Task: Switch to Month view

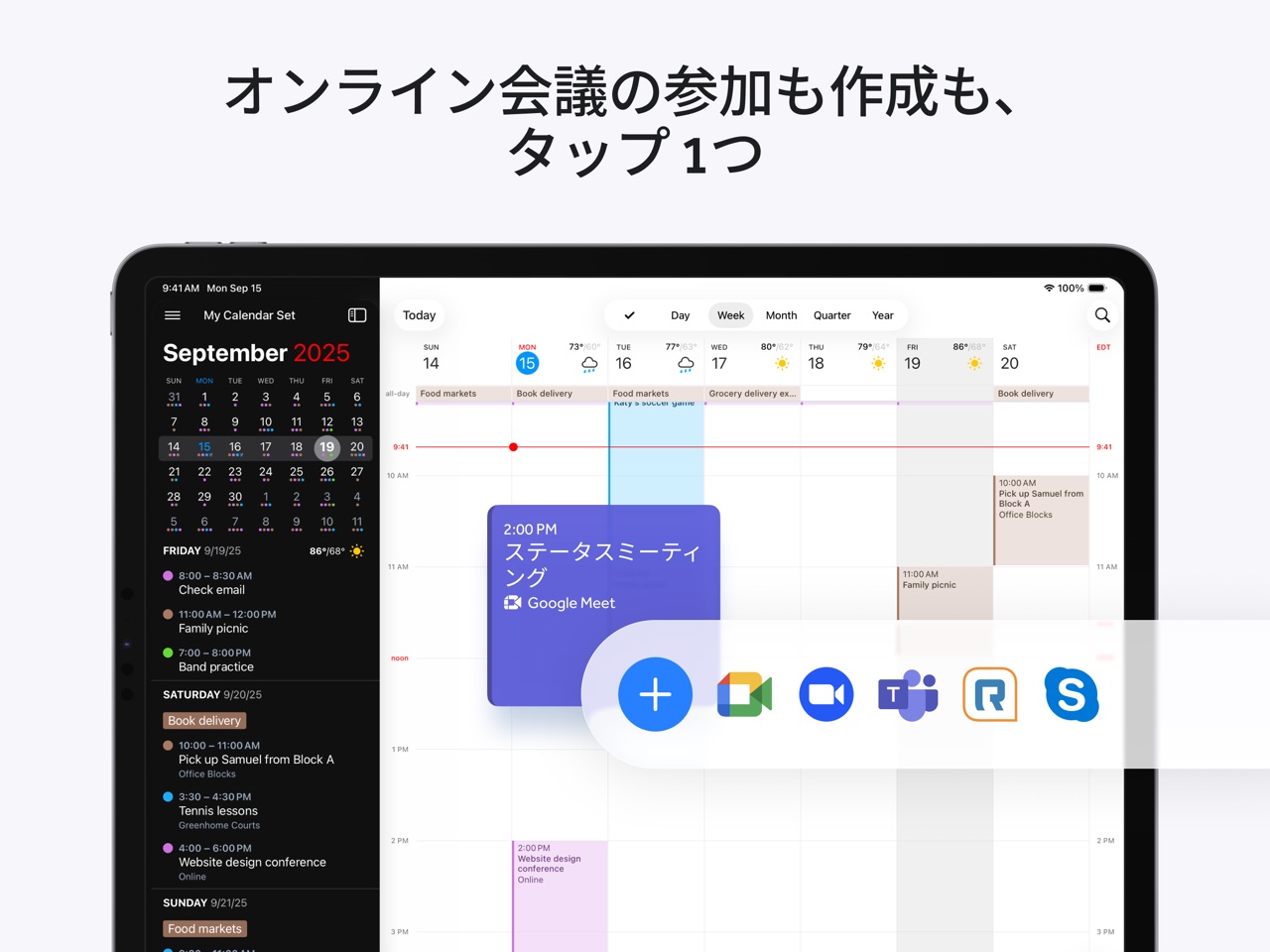Action: coord(781,315)
